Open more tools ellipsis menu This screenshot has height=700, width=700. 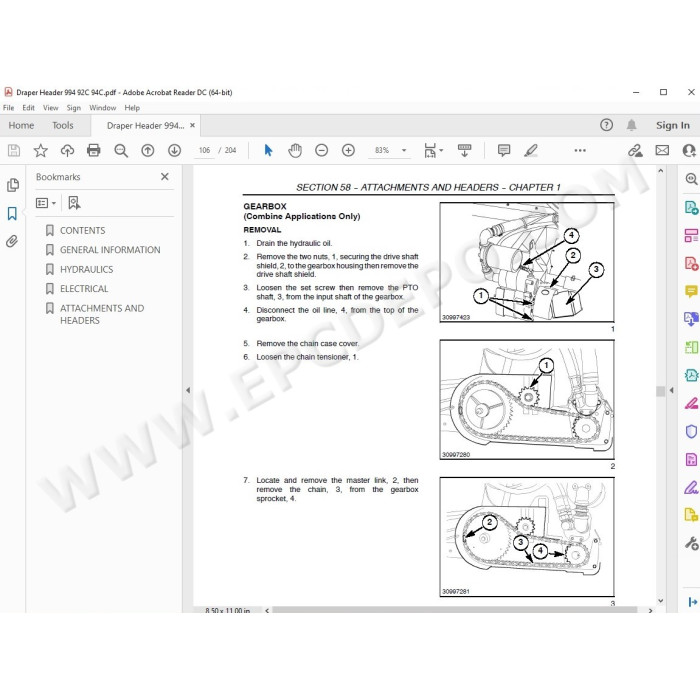point(580,150)
